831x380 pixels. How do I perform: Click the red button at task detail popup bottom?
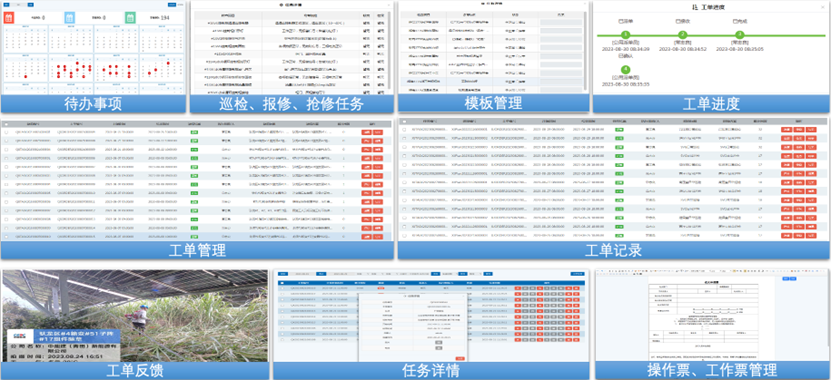click(x=459, y=359)
